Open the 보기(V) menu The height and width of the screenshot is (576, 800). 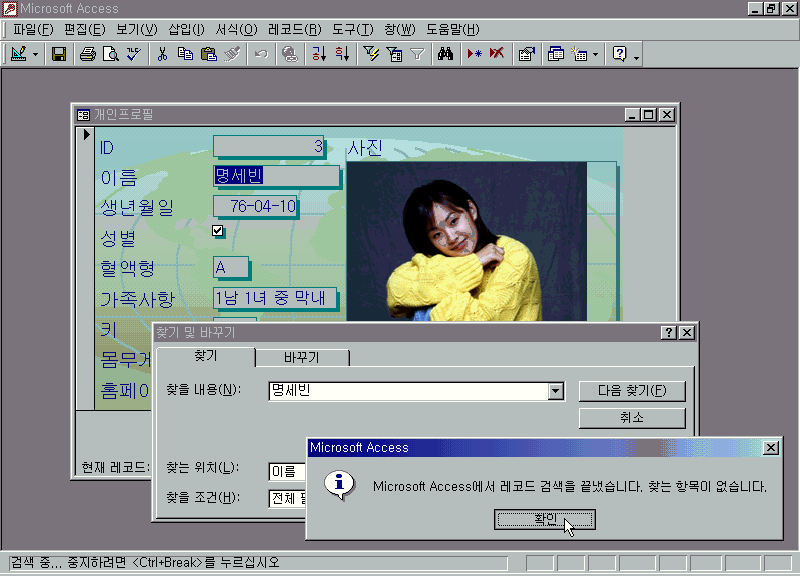point(137,30)
